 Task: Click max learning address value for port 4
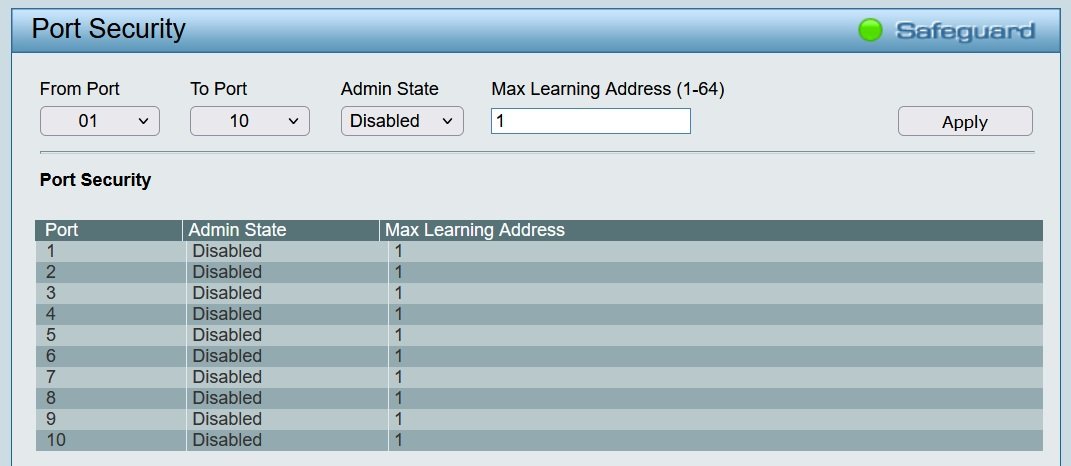399,314
